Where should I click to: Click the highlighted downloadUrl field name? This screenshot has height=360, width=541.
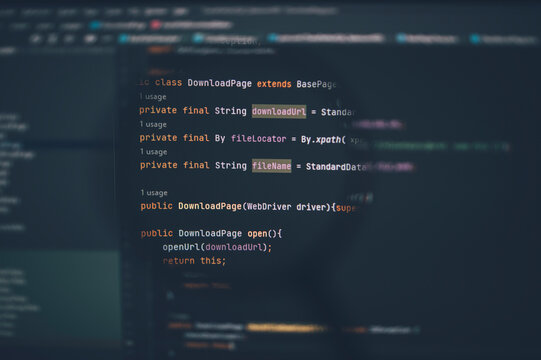[279, 111]
